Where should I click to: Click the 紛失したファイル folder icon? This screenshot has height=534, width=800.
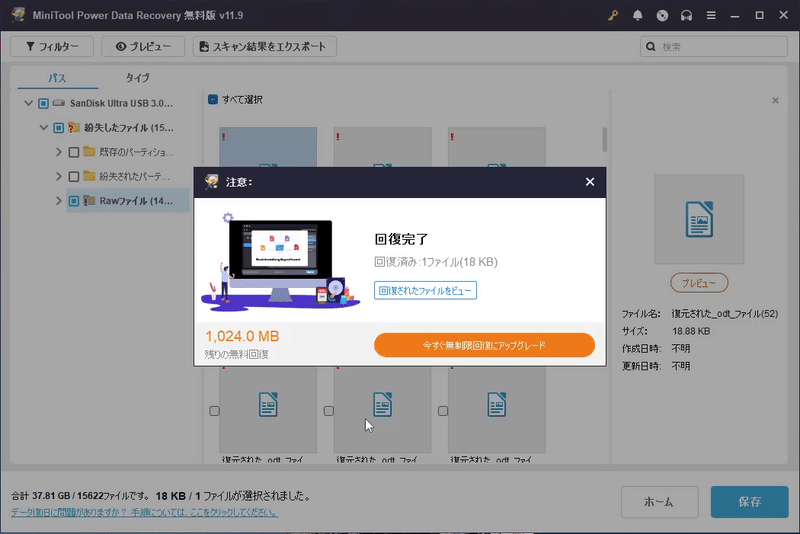tap(74, 127)
